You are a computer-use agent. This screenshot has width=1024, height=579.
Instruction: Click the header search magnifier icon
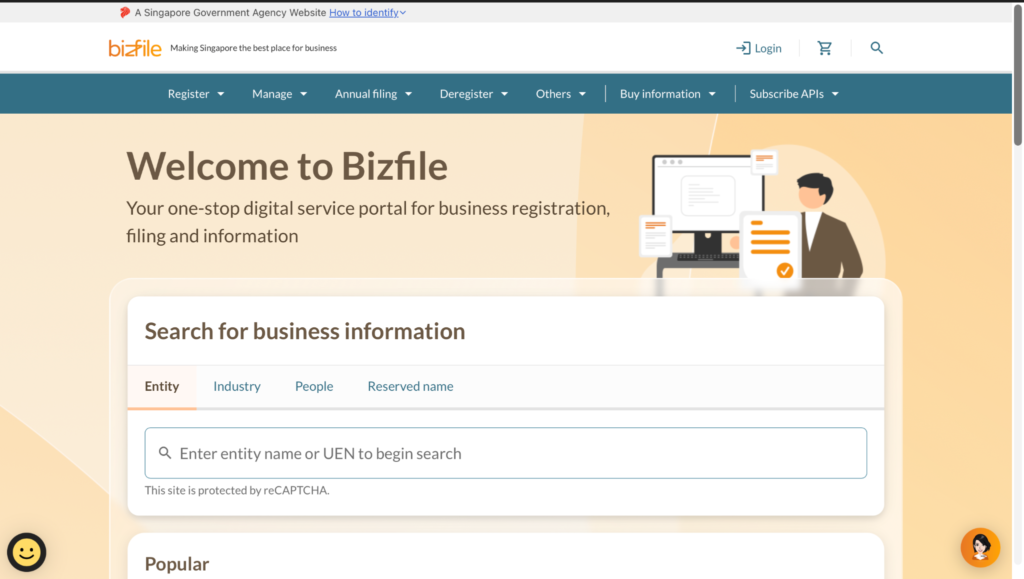876,48
